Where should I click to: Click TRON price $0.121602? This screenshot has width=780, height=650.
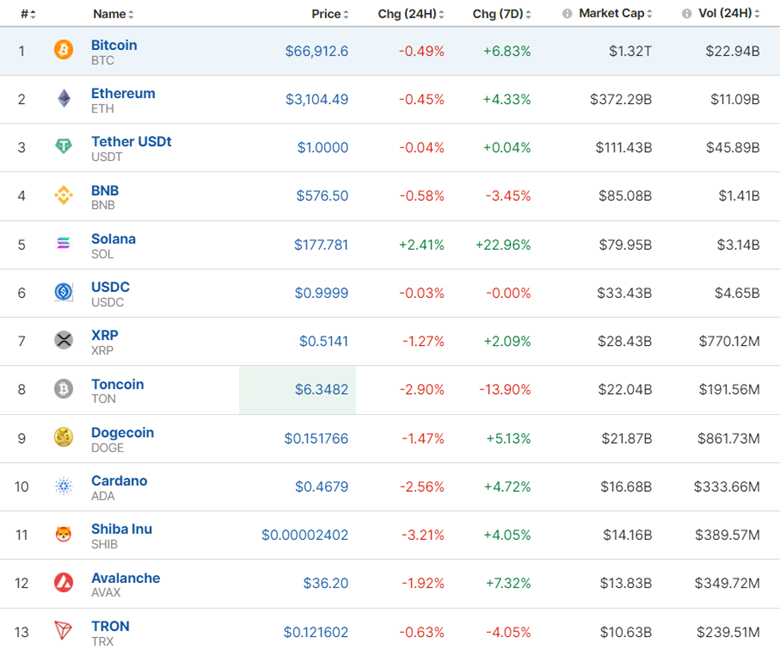[316, 632]
